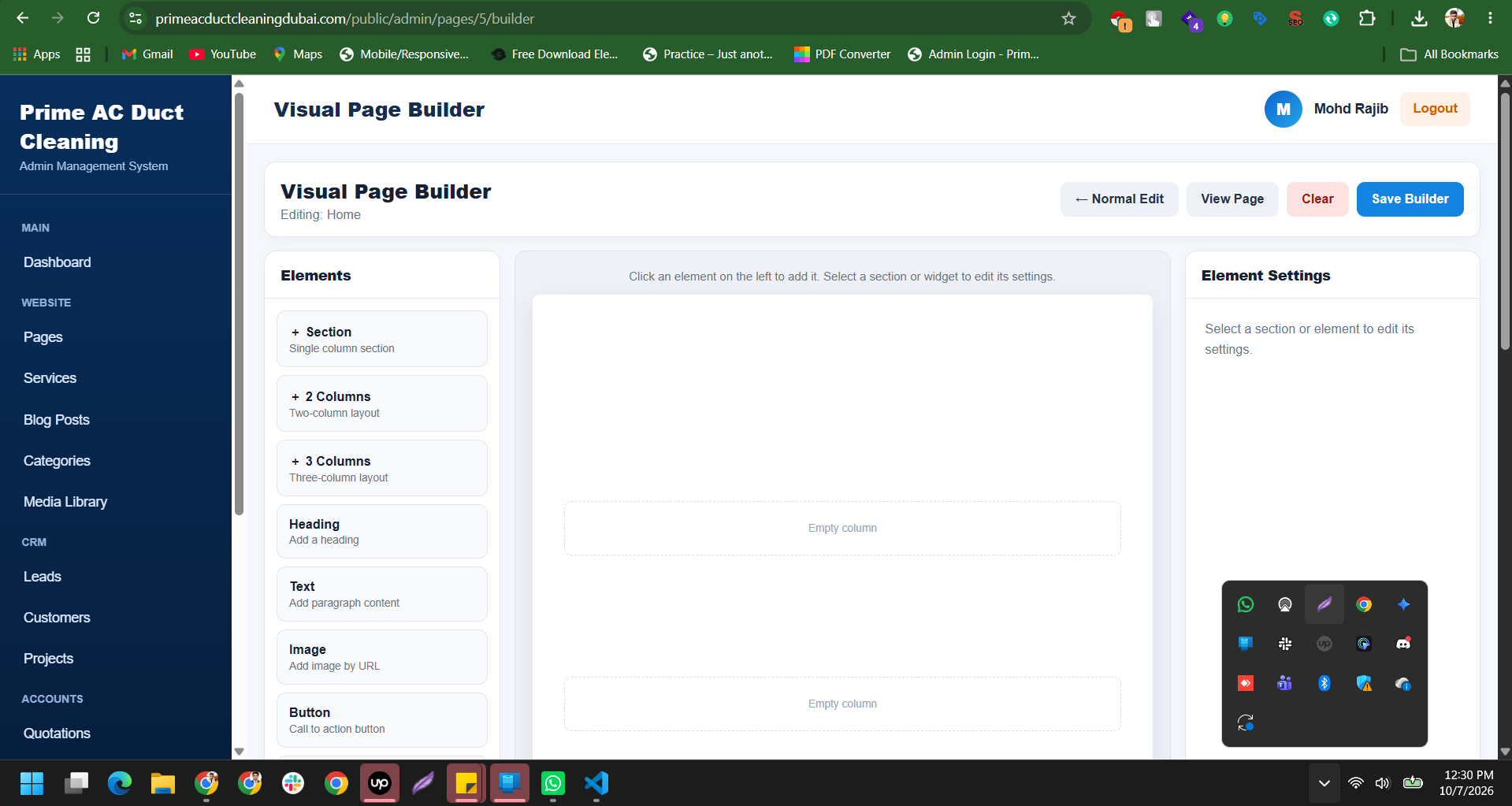The width and height of the screenshot is (1512, 806).
Task: Collapse the hidden tray icons chevron
Action: [1324, 783]
